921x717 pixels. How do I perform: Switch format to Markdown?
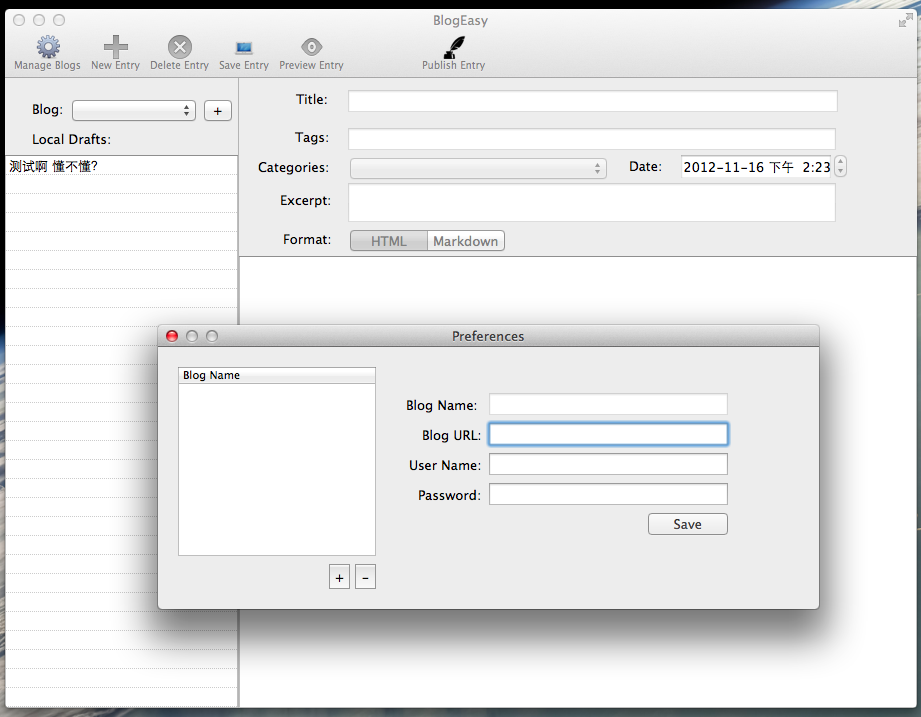[465, 241]
